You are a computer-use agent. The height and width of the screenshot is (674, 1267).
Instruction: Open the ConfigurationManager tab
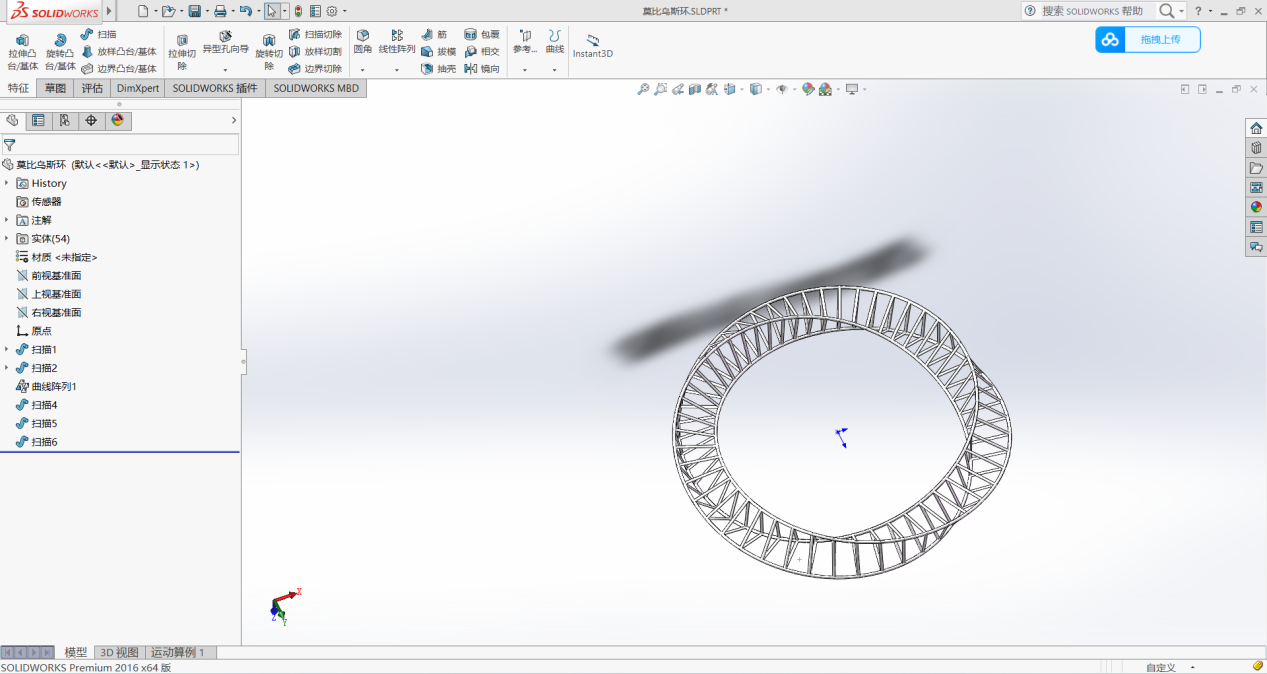coord(64,120)
